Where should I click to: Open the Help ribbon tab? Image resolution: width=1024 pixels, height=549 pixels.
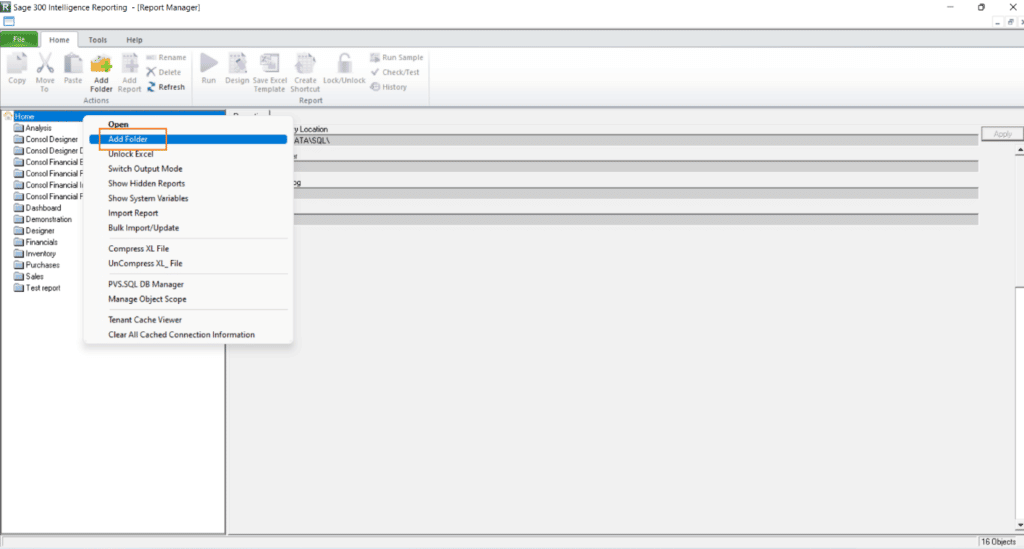point(134,40)
